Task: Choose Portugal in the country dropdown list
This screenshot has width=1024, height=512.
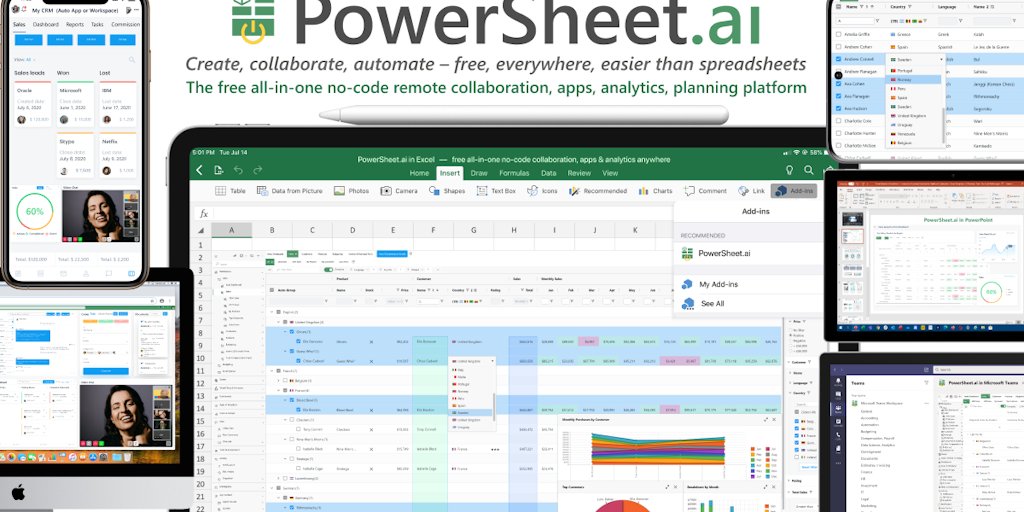Action: [913, 71]
